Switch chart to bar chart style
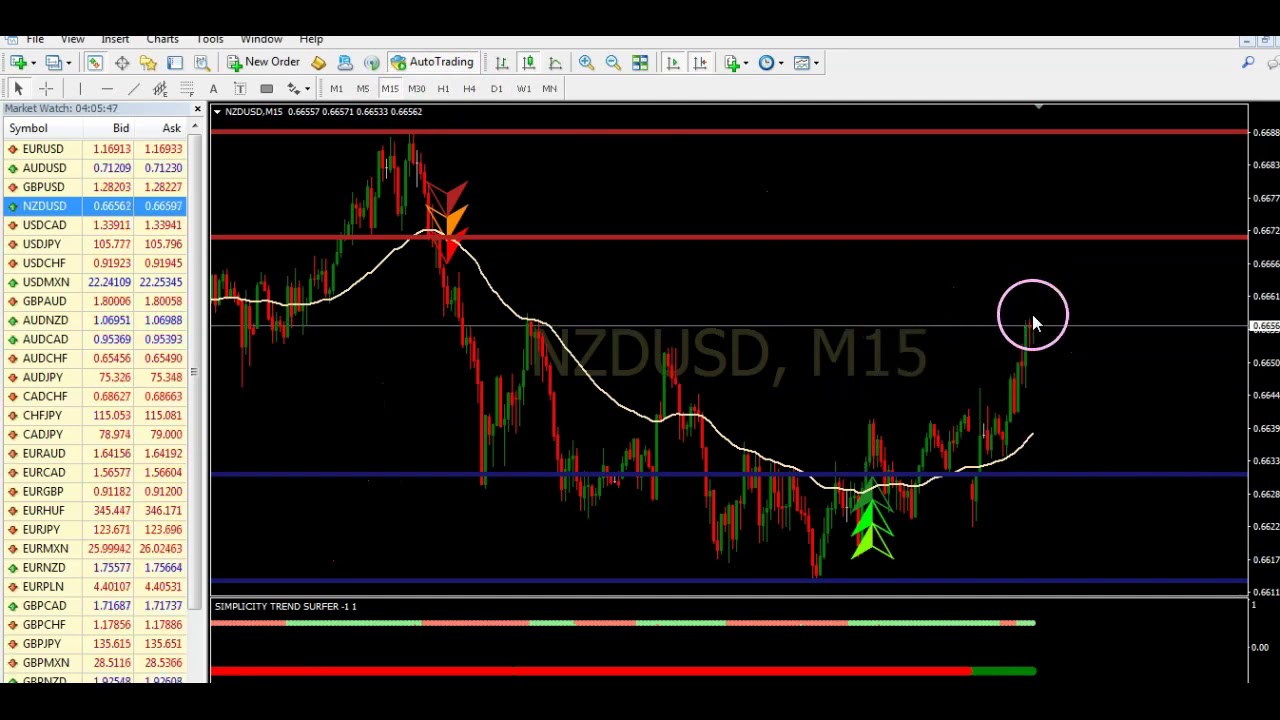 pyautogui.click(x=501, y=63)
